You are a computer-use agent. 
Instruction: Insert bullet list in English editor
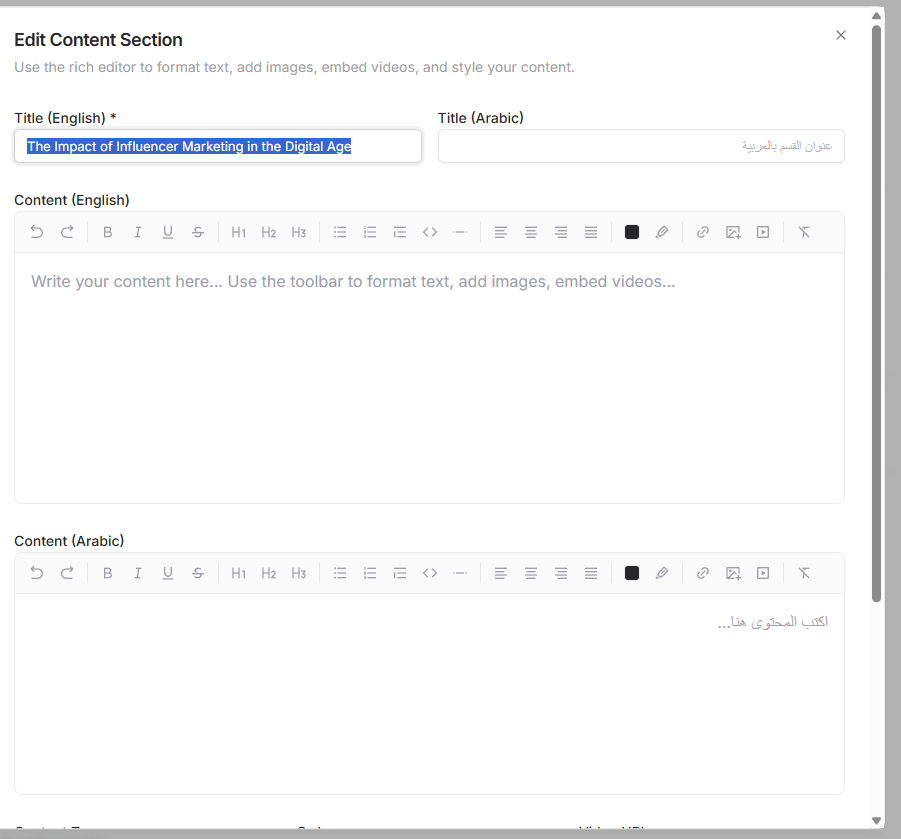[x=340, y=232]
